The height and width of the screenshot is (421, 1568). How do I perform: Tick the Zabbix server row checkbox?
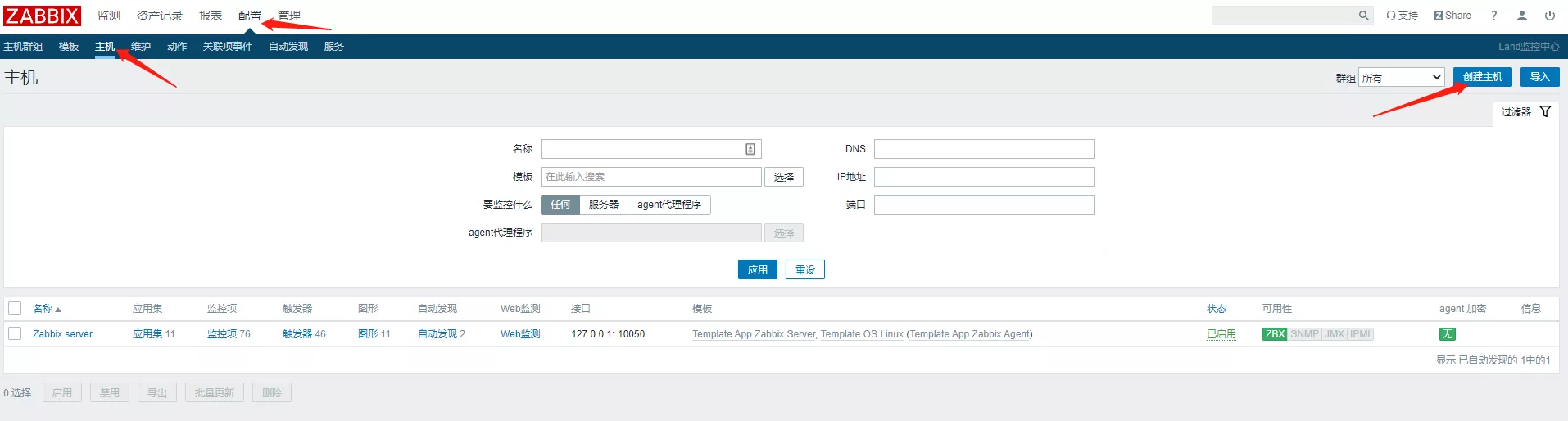pos(15,333)
